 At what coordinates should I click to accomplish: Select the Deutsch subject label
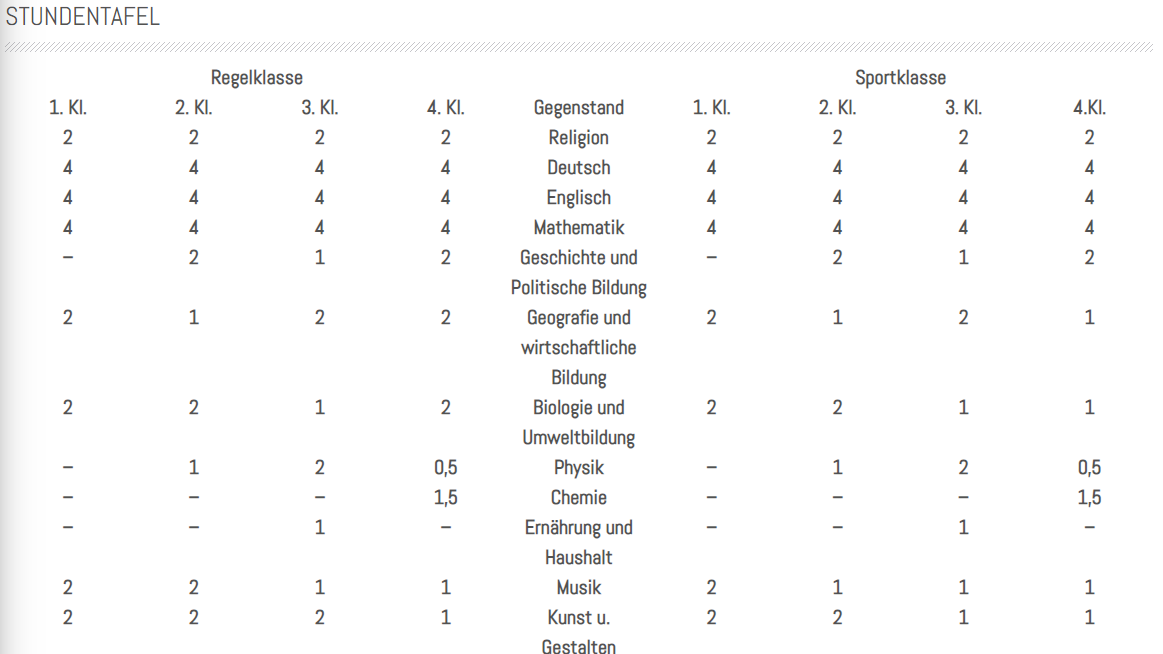pyautogui.click(x=579, y=168)
